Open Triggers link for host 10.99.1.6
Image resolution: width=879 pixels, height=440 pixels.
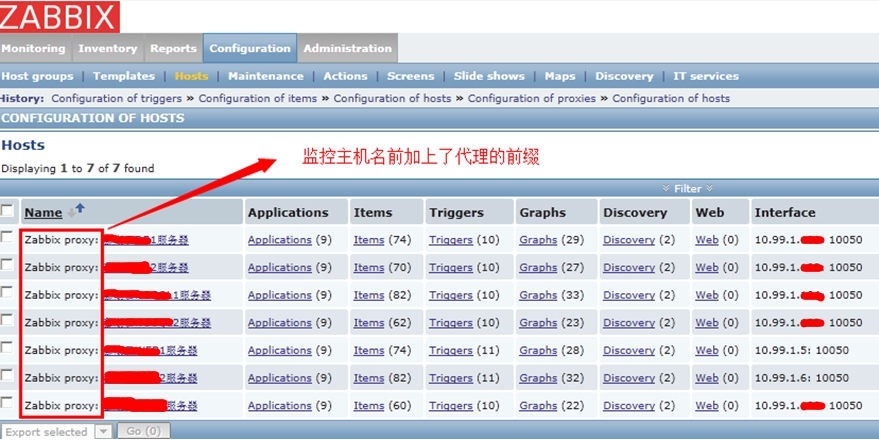click(451, 378)
